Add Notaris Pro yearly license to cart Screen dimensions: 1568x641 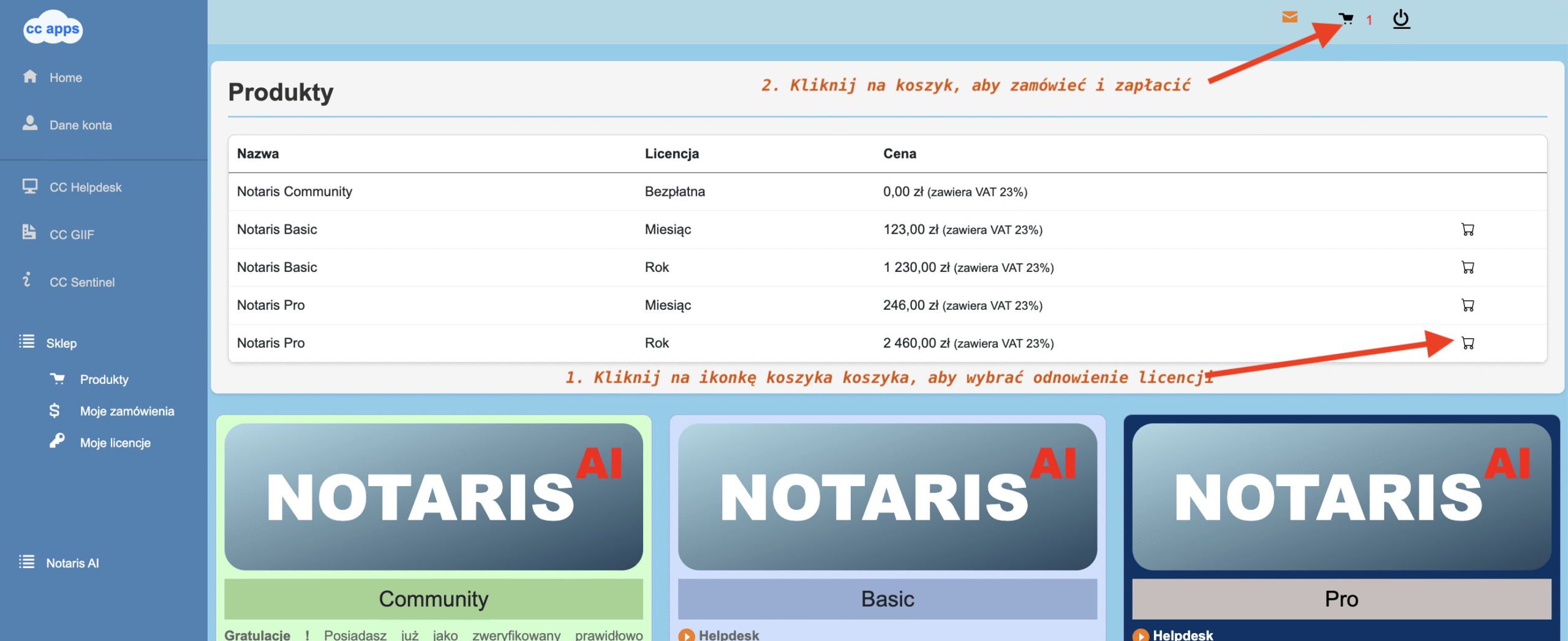(x=1468, y=343)
